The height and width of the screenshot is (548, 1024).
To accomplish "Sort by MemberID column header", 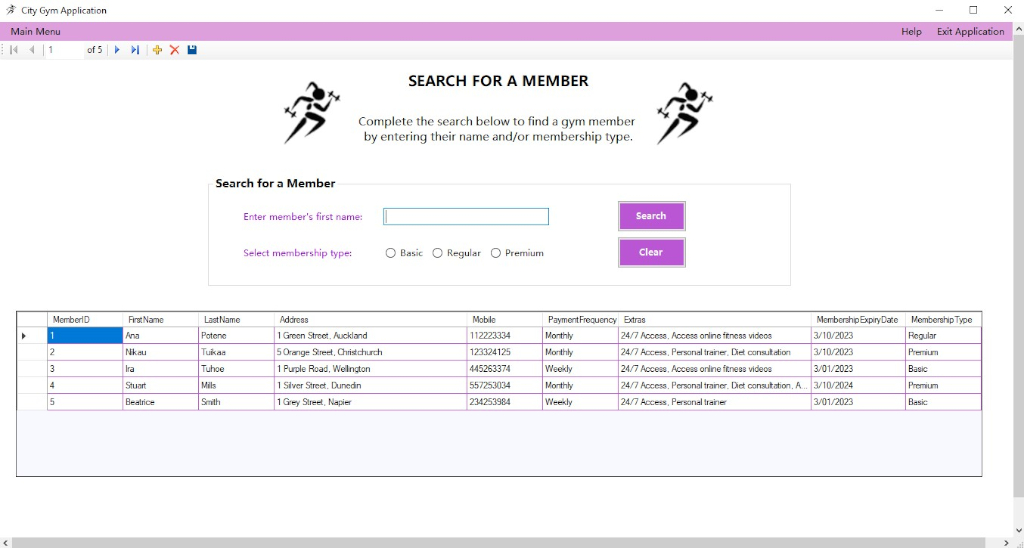I will point(85,320).
